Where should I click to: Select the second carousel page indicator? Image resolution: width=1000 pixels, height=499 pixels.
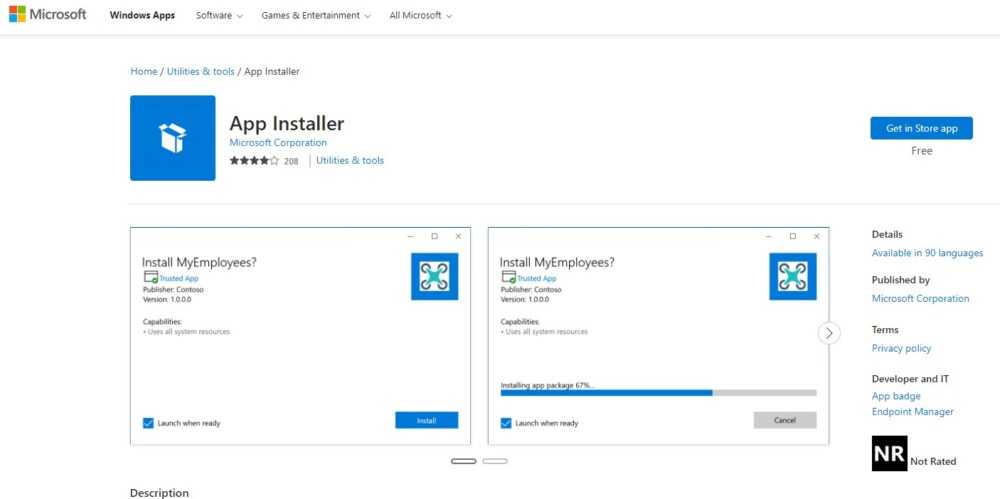(495, 461)
